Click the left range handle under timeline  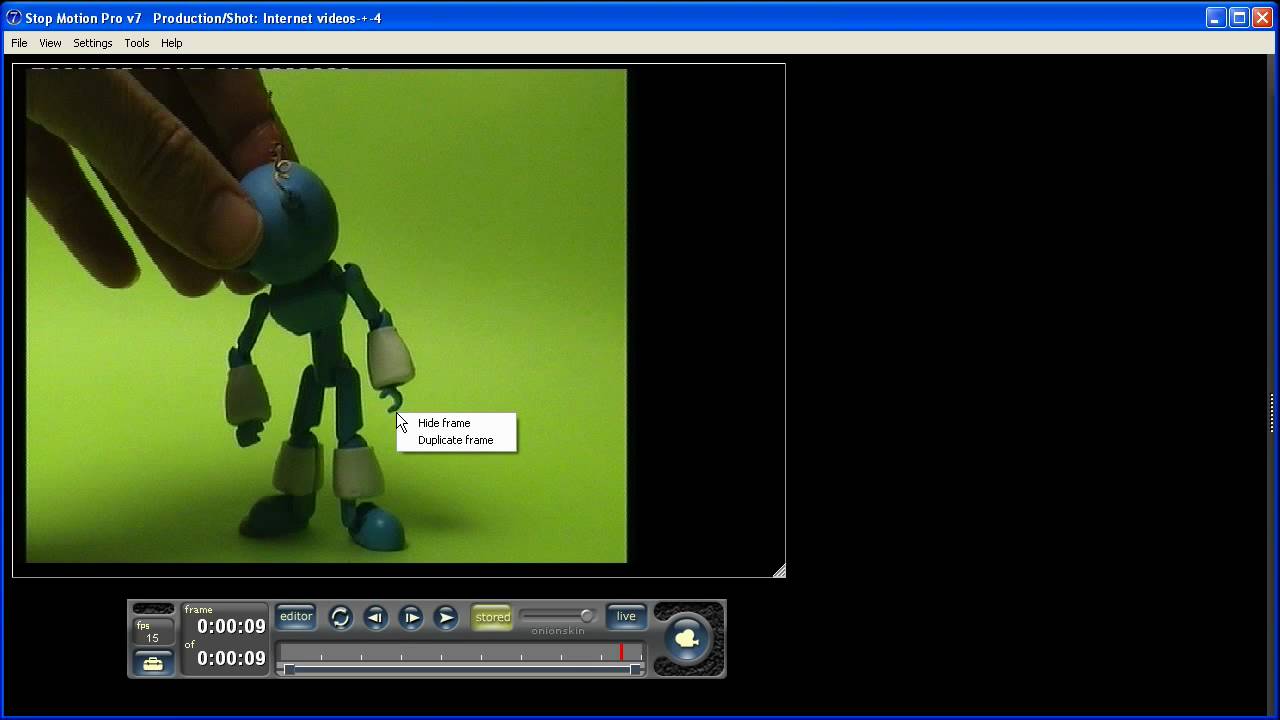click(289, 669)
